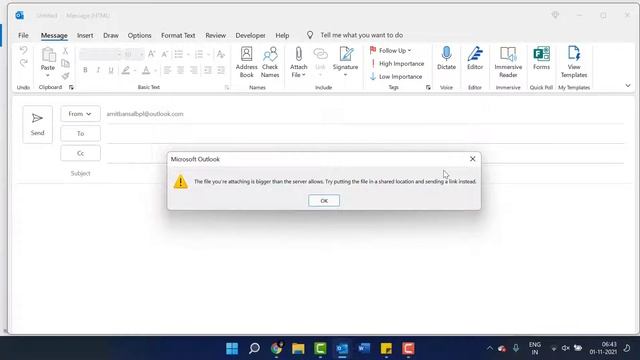Screen dimensions: 640x360
Task: Apply the font color
Action: point(146,70)
